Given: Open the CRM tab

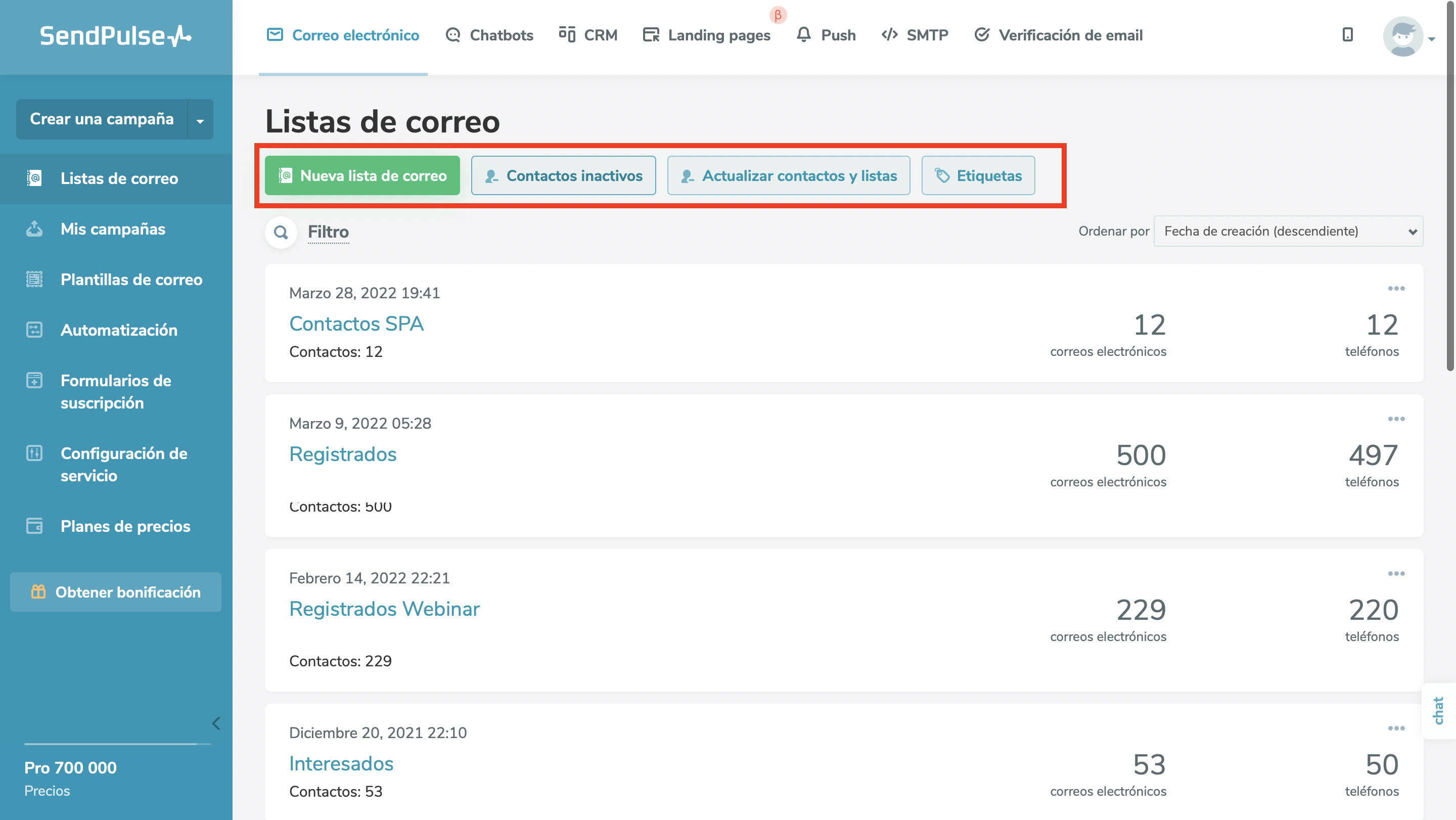Looking at the screenshot, I should 588,35.
